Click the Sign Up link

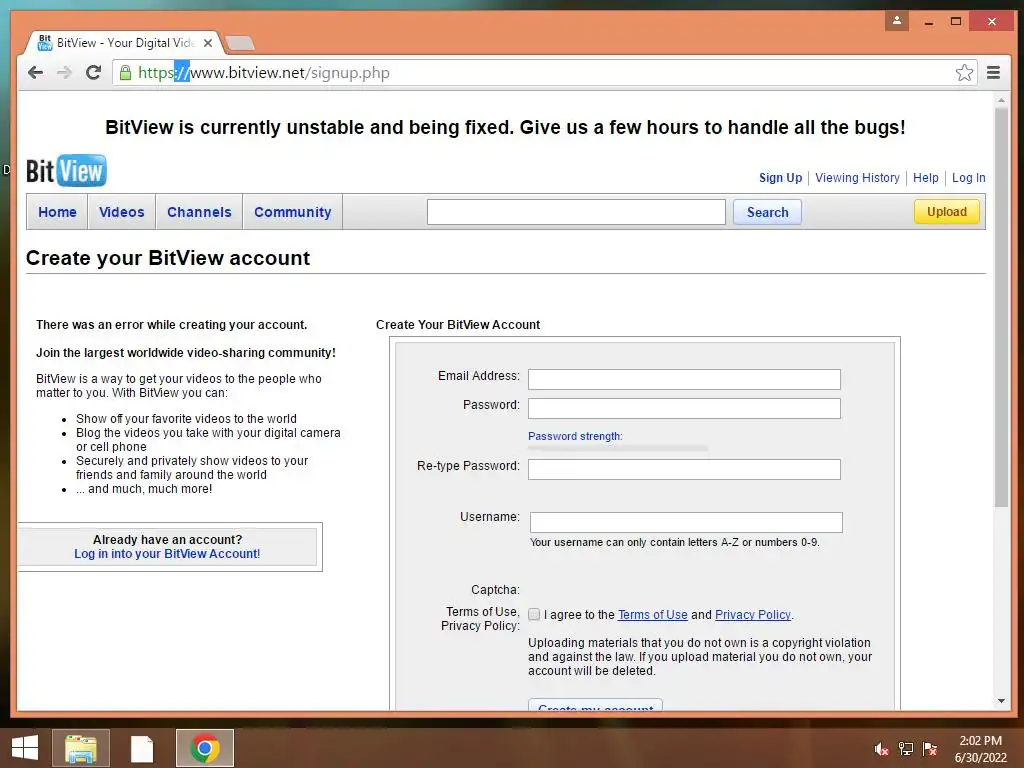coord(780,178)
